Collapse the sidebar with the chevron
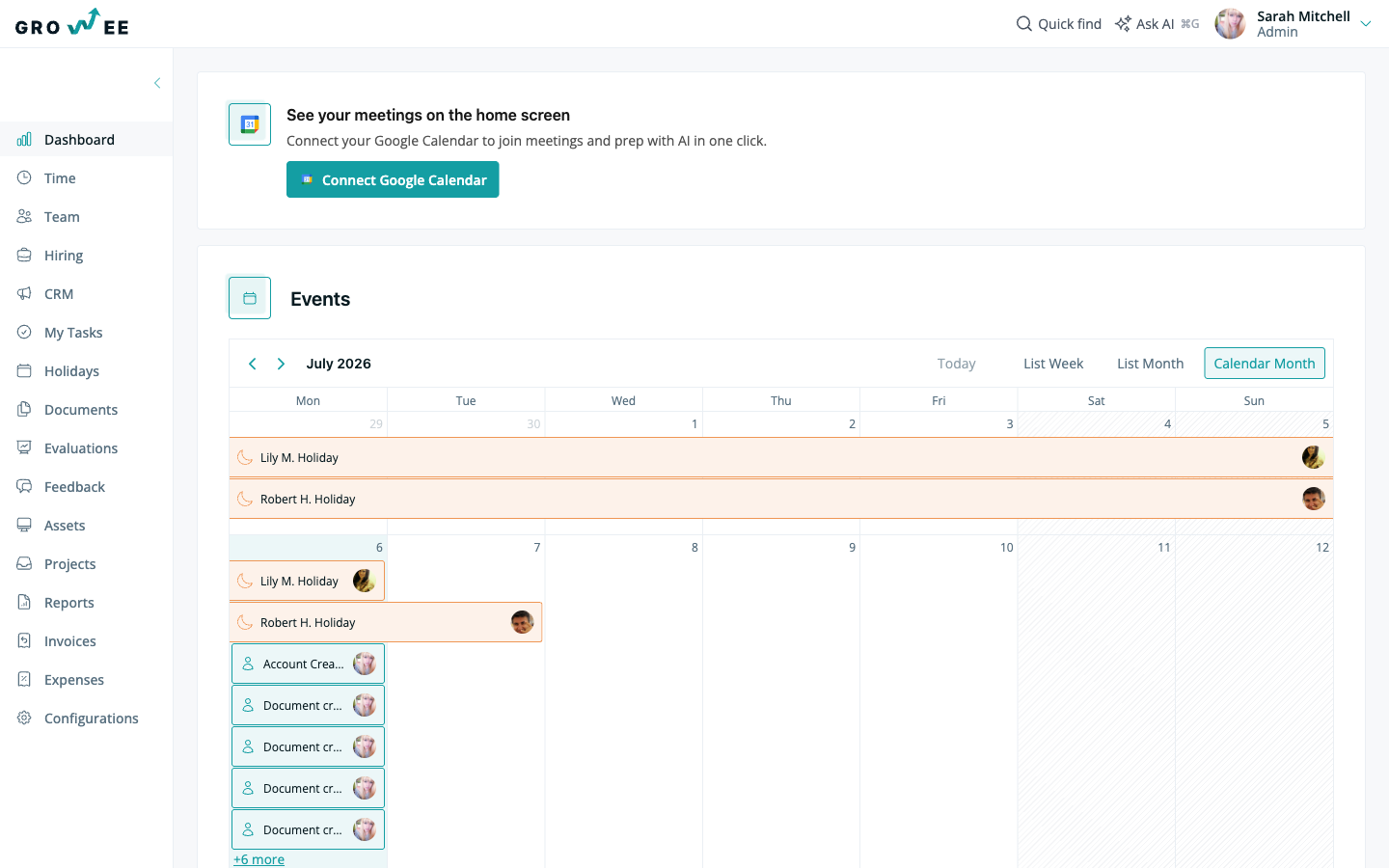 [x=157, y=83]
